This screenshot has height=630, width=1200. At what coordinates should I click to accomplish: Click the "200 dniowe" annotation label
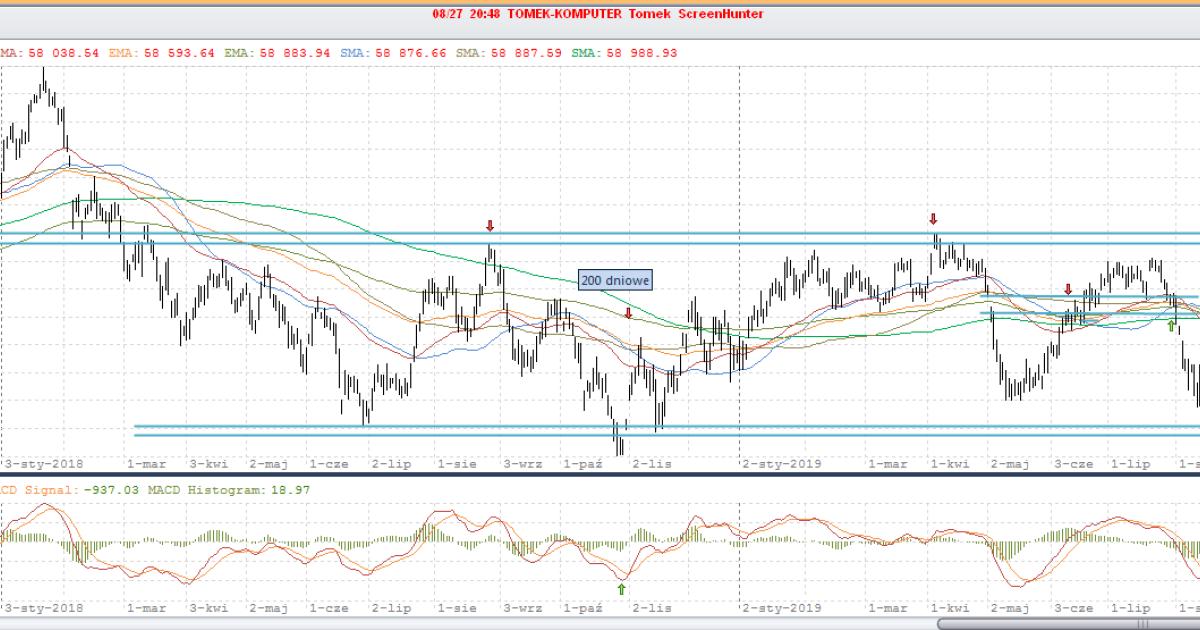615,281
